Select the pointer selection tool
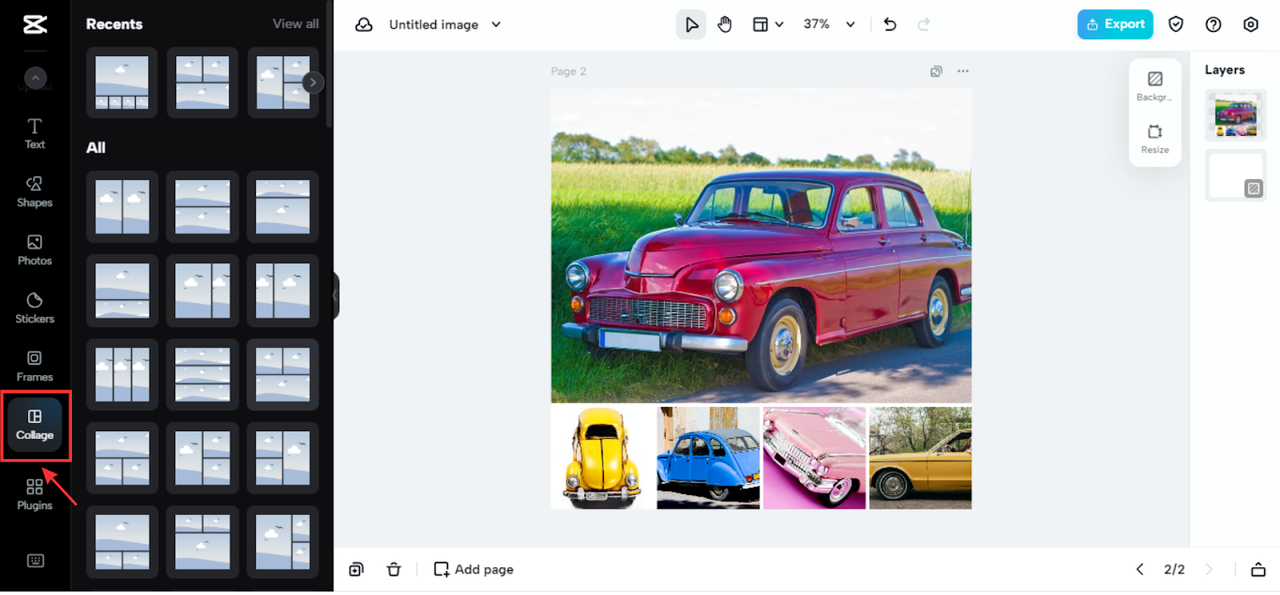Image resolution: width=1280 pixels, height=595 pixels. point(691,25)
